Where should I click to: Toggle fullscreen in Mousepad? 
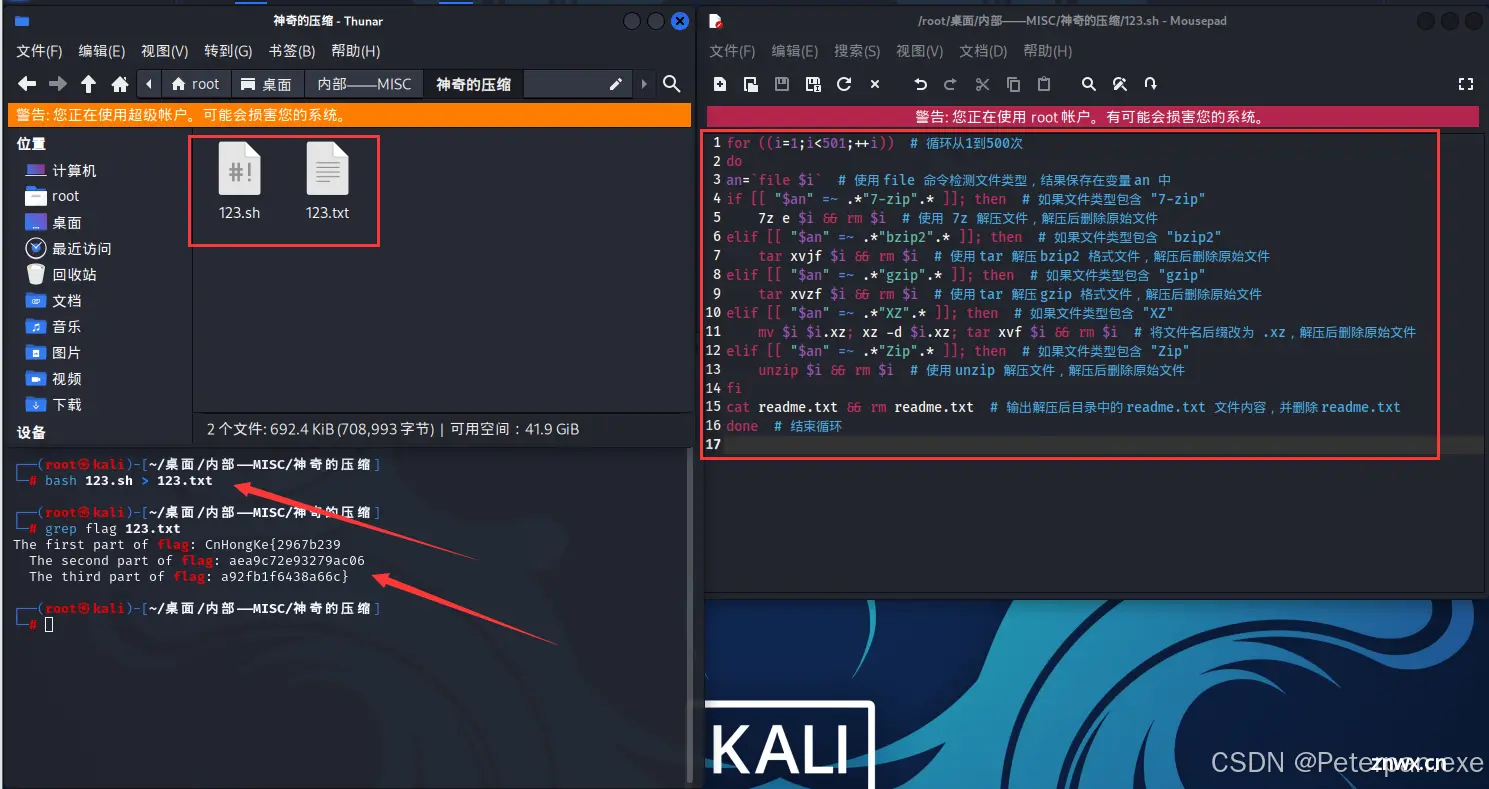[1466, 84]
